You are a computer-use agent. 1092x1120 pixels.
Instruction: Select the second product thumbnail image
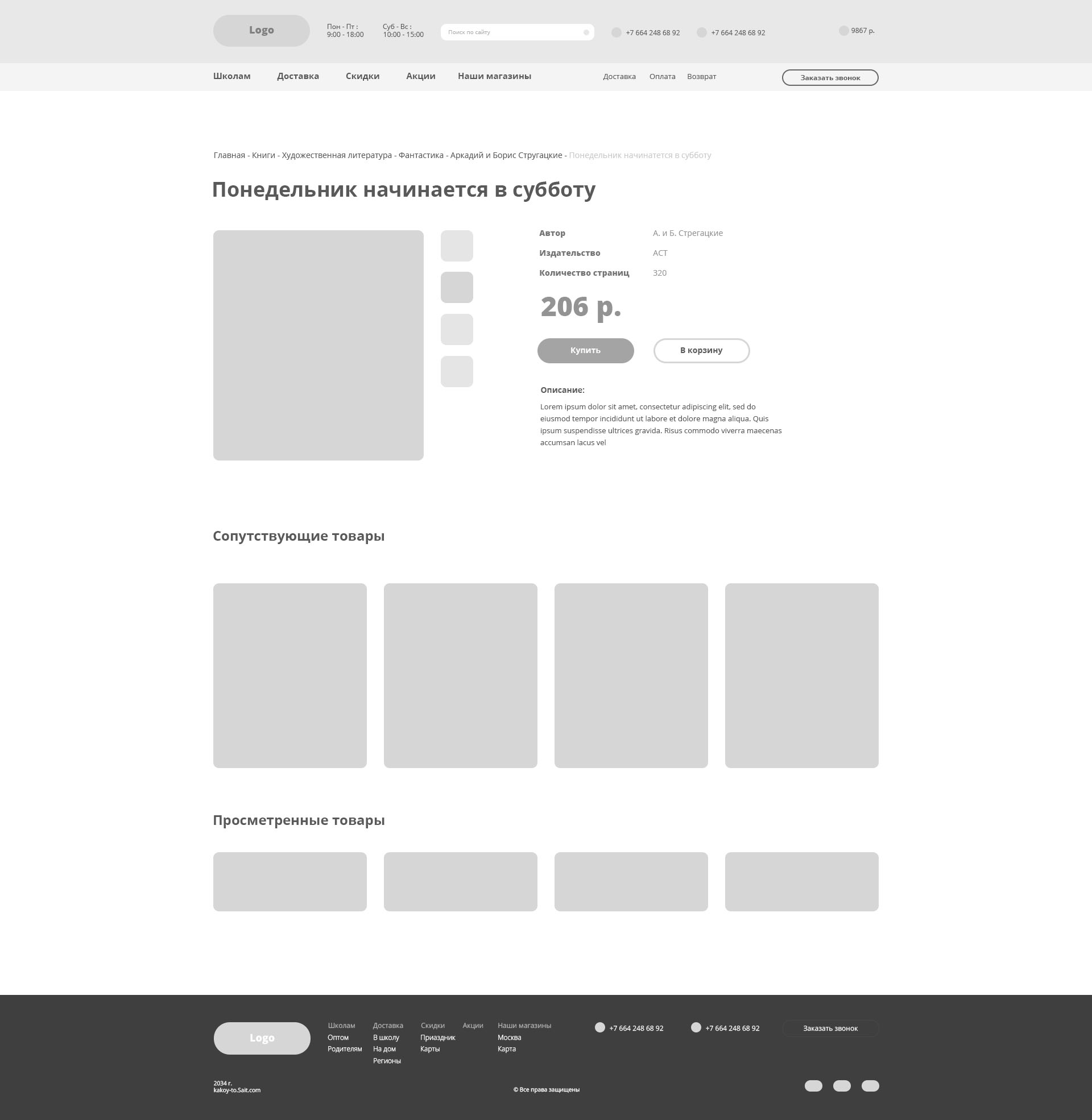point(457,287)
